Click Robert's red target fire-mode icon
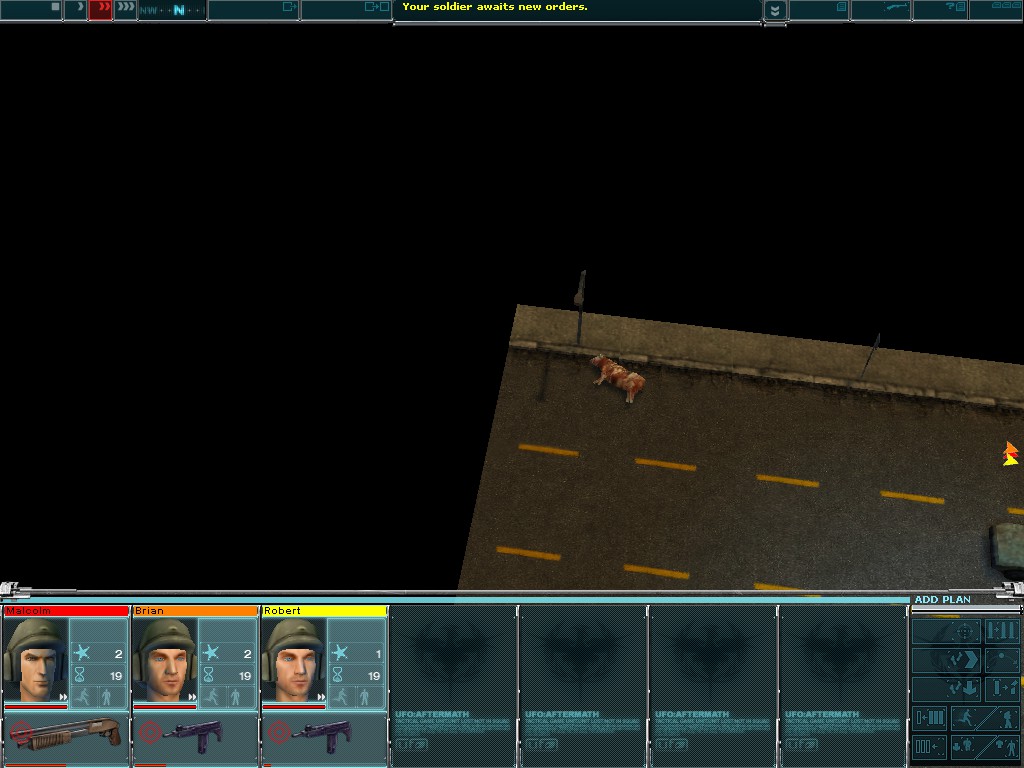The image size is (1024, 768). pos(280,732)
